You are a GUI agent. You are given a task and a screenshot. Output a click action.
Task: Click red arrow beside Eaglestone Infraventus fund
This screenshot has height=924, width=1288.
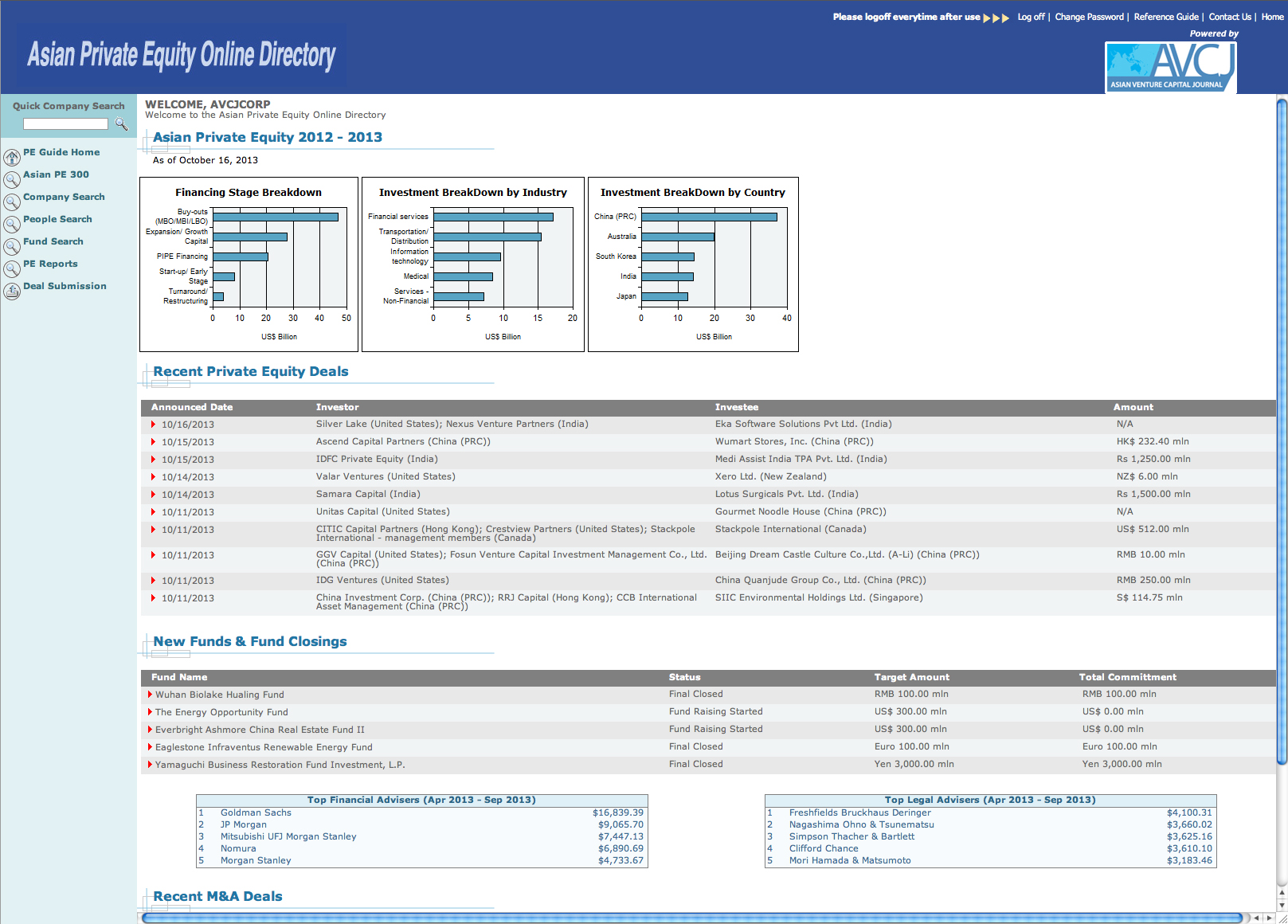[150, 747]
